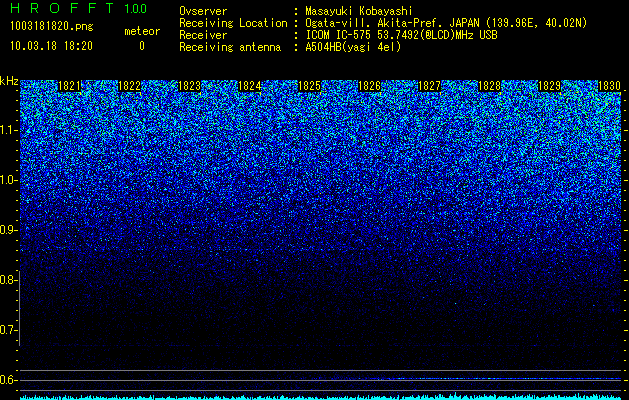This screenshot has width=629, height=400.
Task: Click the date 10.03.18 18:20
Action: click(x=51, y=46)
